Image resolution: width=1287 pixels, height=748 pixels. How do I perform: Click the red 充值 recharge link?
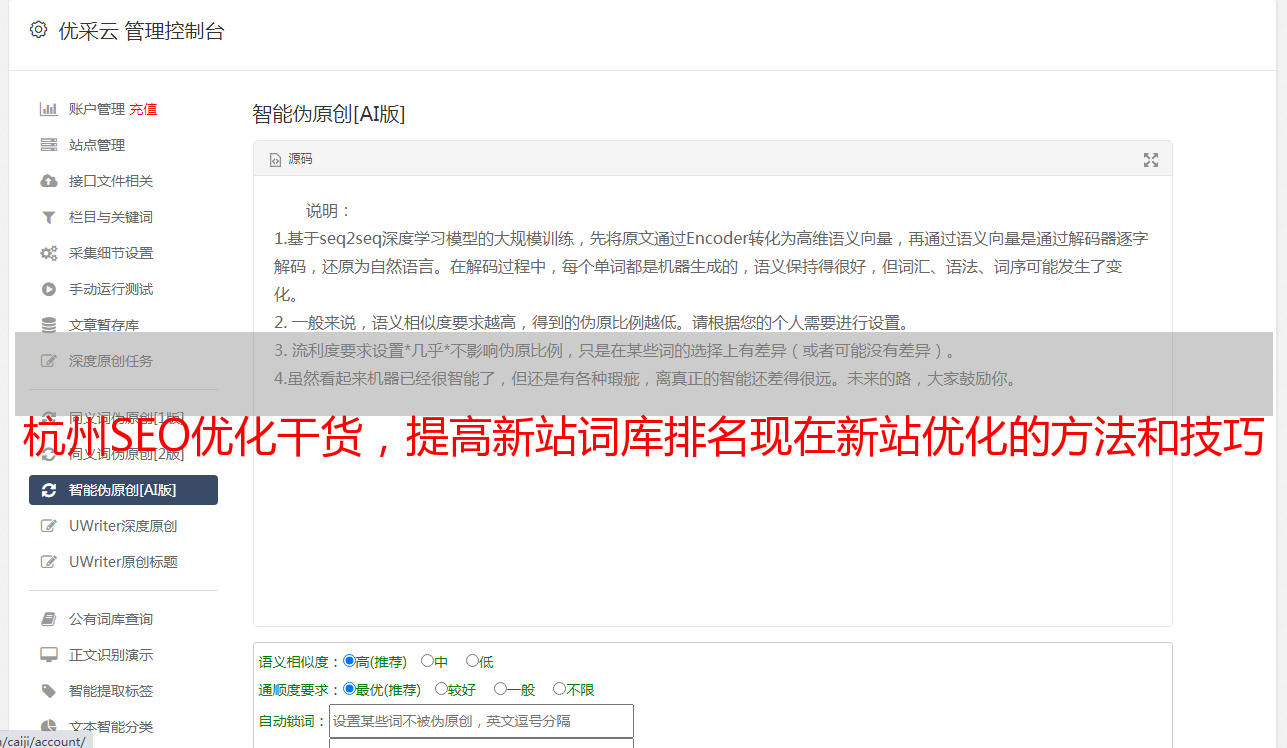(143, 109)
